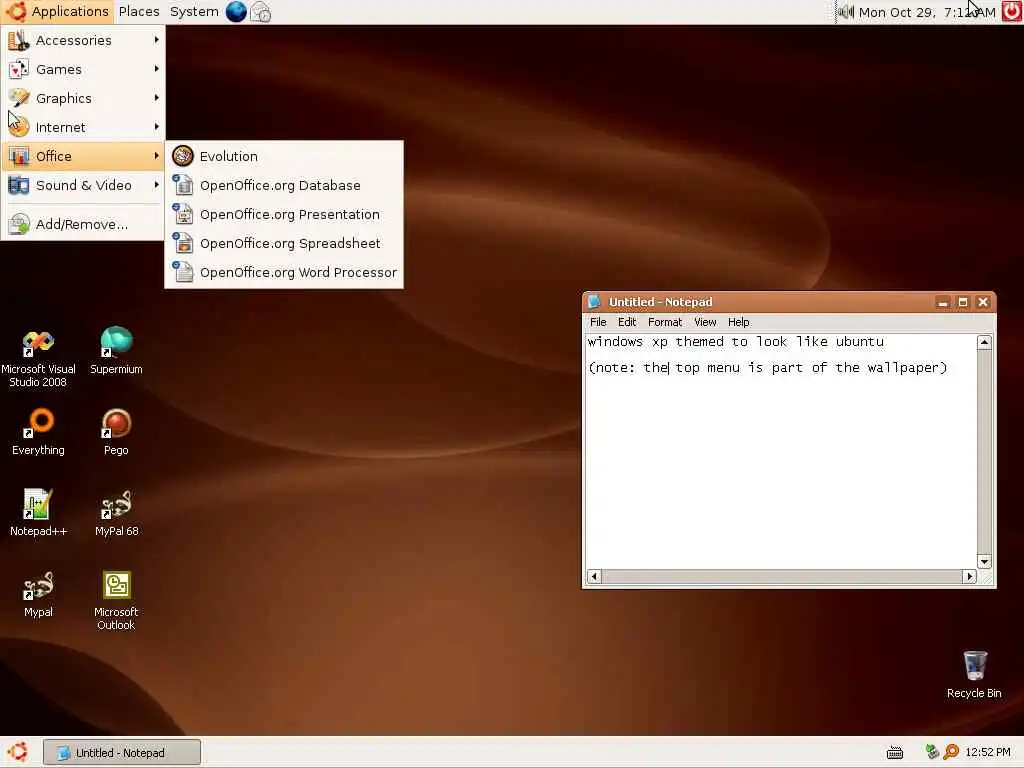Click Untitled - Notepad taskbar button
This screenshot has width=1024, height=768.
(x=122, y=752)
